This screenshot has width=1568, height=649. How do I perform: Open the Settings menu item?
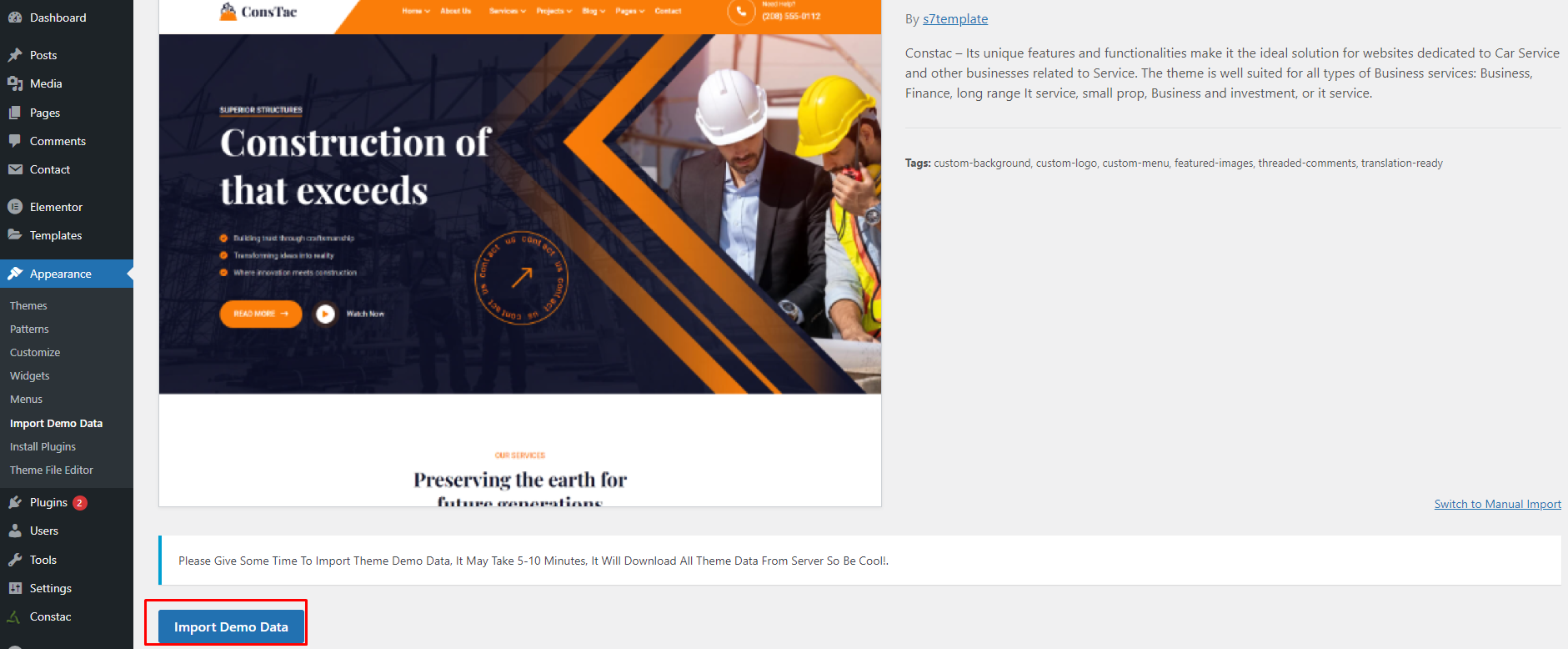point(50,588)
